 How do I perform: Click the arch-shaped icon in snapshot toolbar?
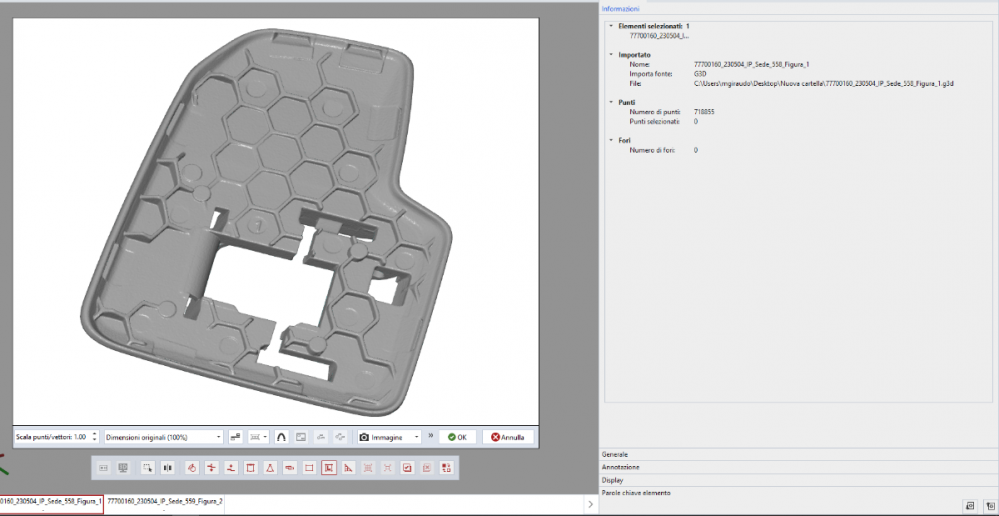click(281, 437)
